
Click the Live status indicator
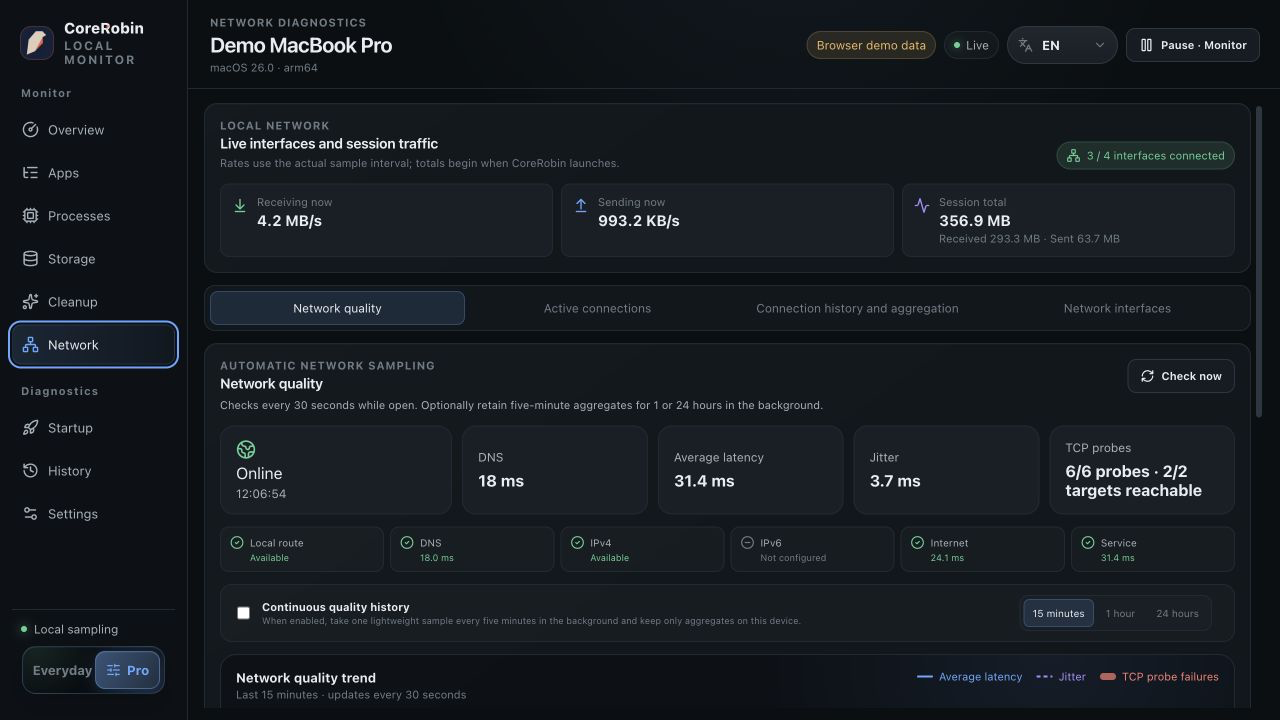(x=971, y=45)
